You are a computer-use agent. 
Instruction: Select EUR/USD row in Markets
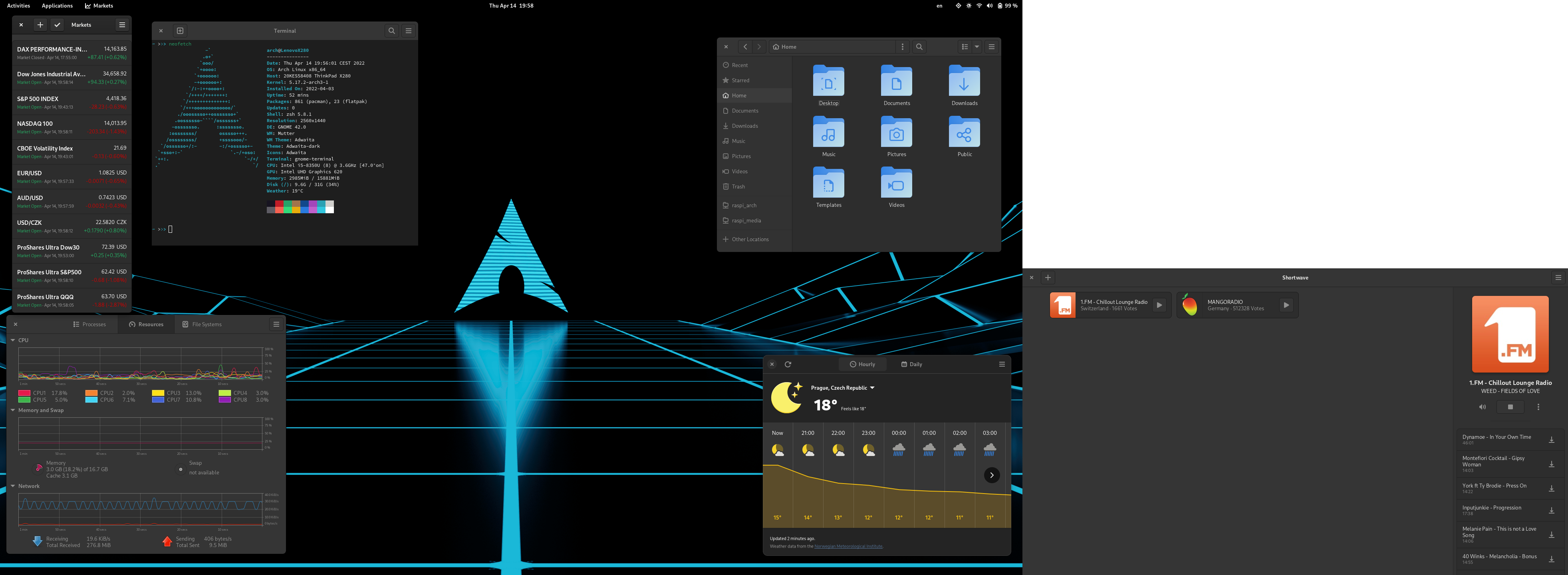click(x=72, y=176)
